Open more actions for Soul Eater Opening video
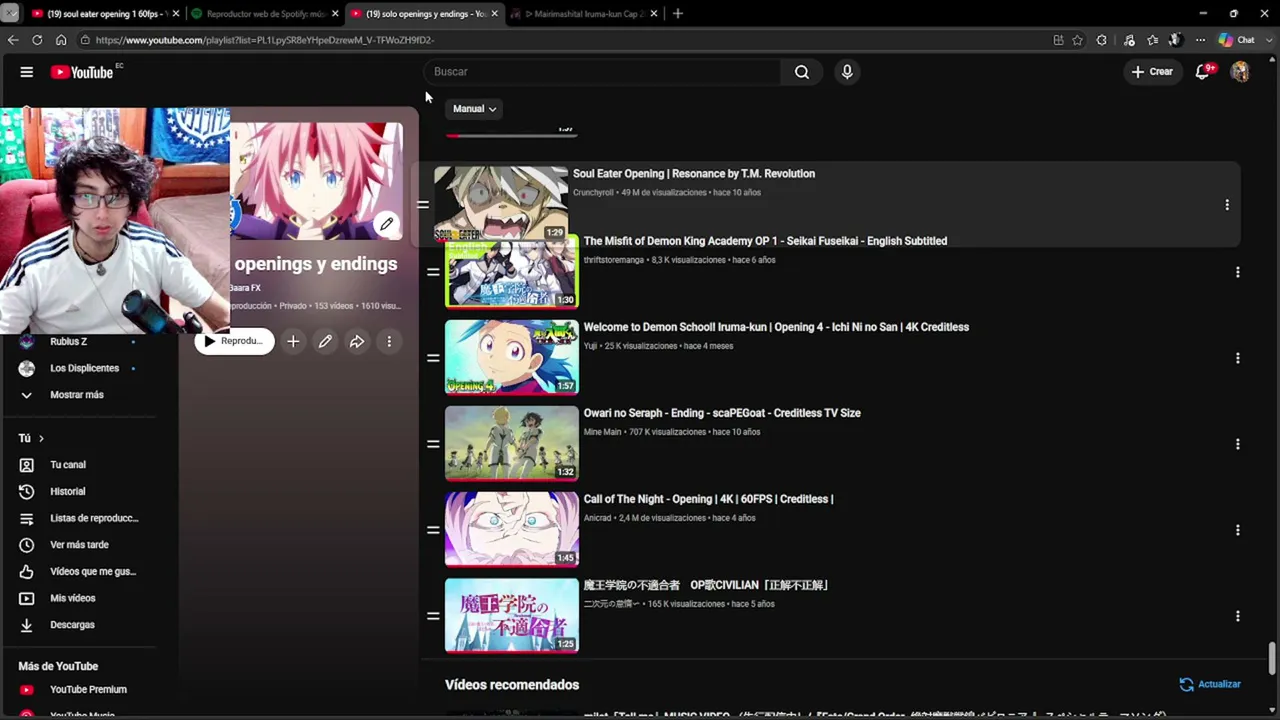Image resolution: width=1280 pixels, height=720 pixels. [x=1227, y=205]
